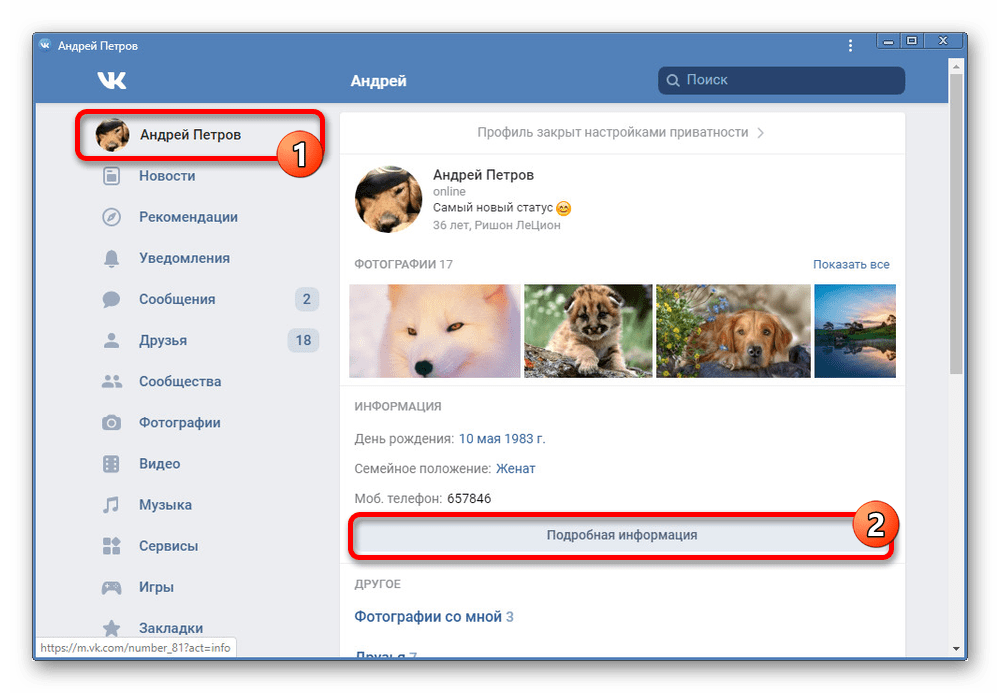1000x693 pixels.
Task: Click the Сообщения speech bubble icon
Action: (111, 299)
